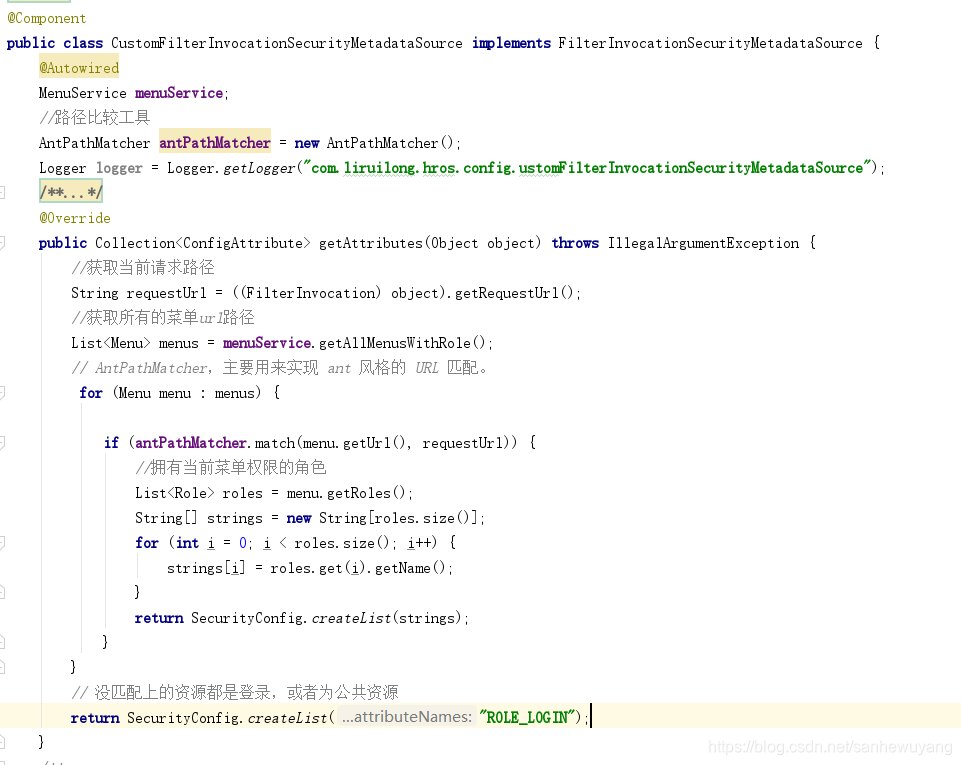Click the comment '//路径比较工具'
This screenshot has height=765, width=961.
pyautogui.click(x=94, y=118)
